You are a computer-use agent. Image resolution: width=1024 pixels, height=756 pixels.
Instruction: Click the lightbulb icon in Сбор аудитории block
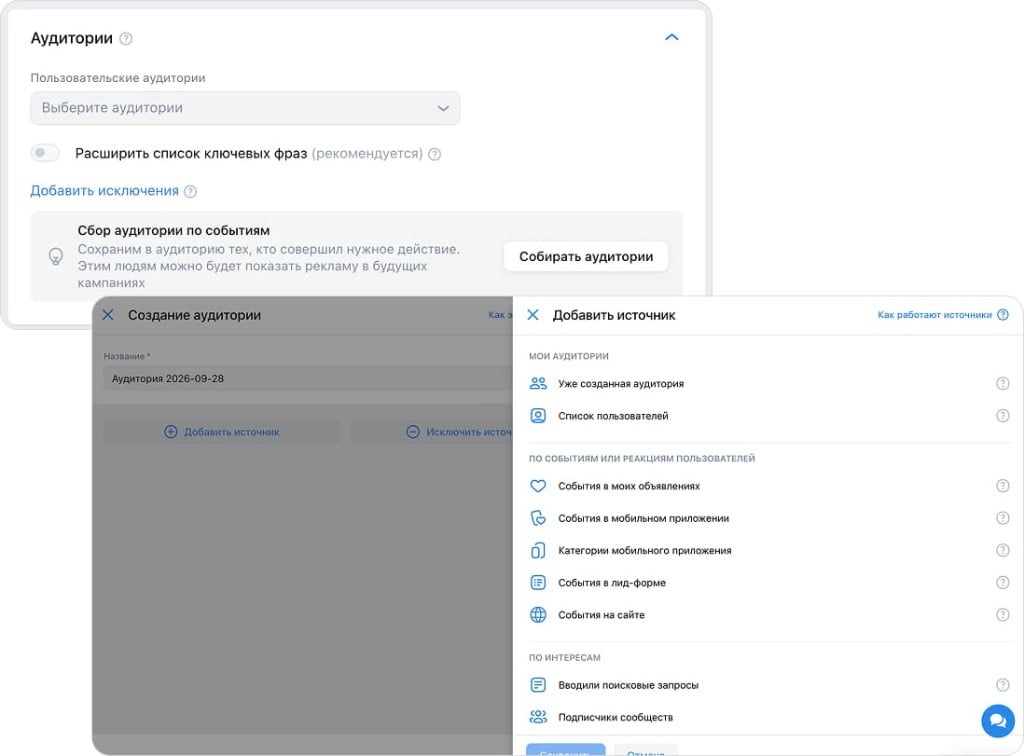(56, 256)
